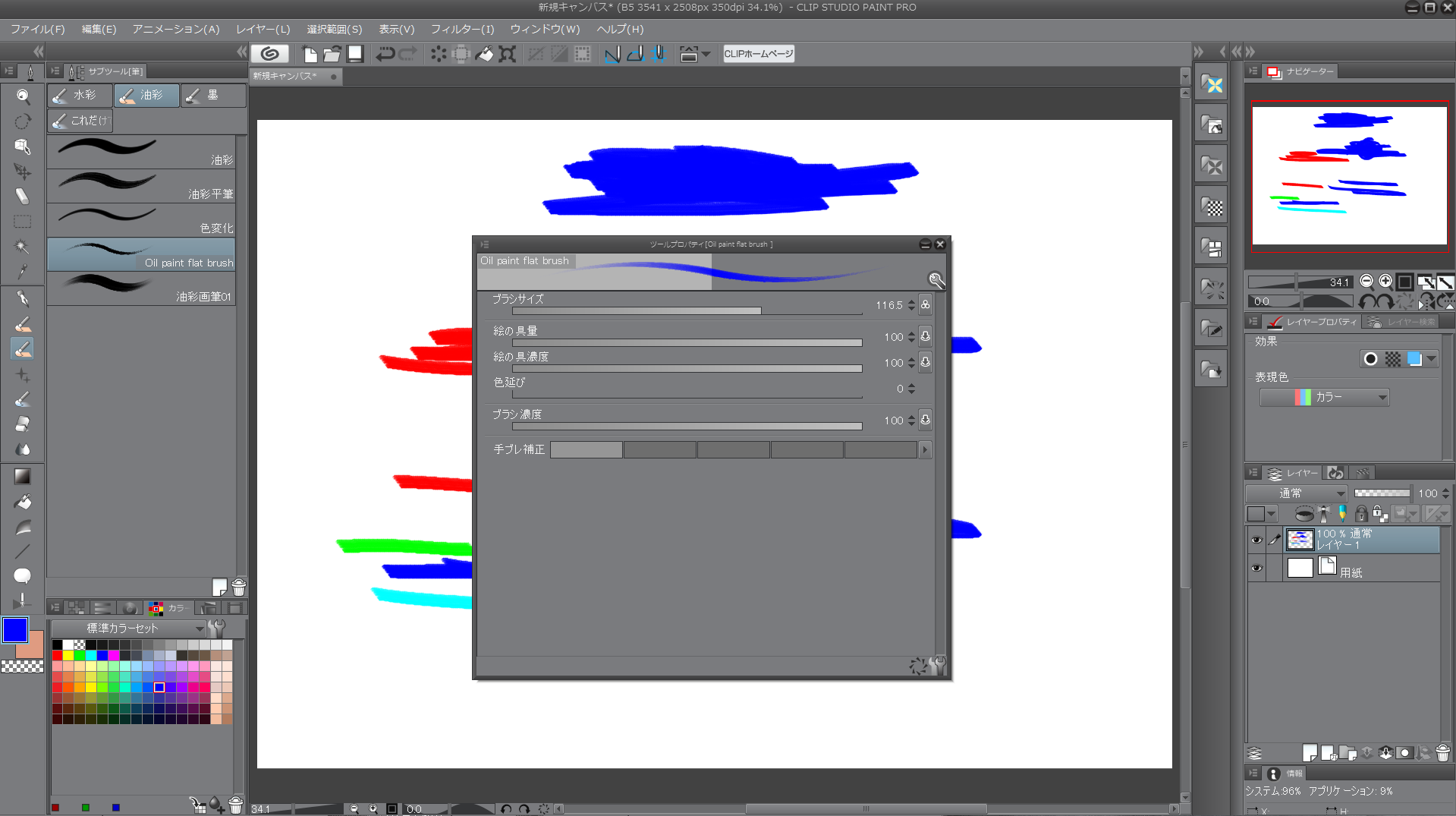
Task: Zoom out in the Navigator panel
Action: (1366, 282)
